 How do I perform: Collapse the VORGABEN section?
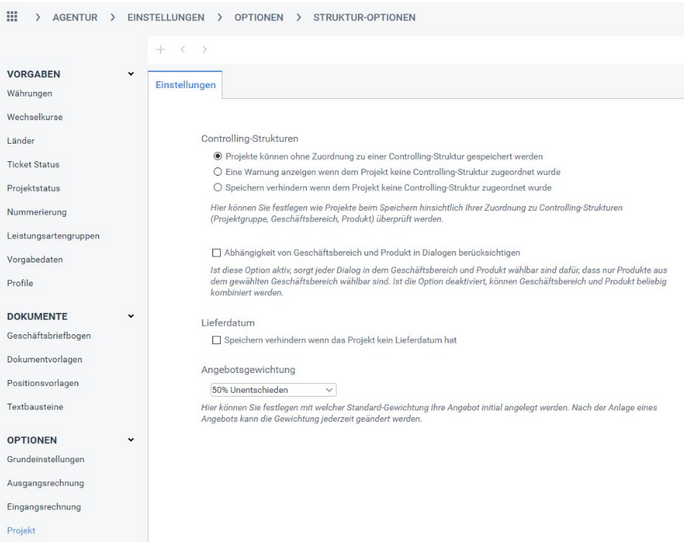coord(130,74)
